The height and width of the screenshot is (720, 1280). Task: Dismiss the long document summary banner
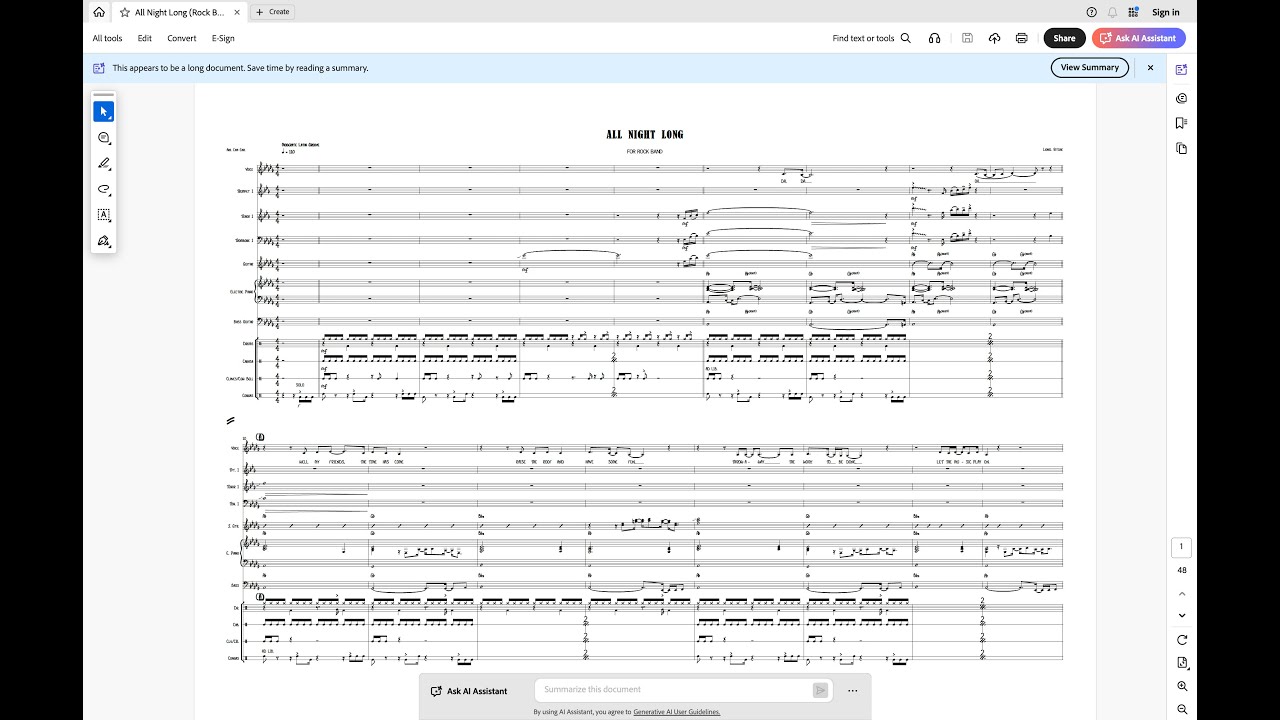[1150, 67]
